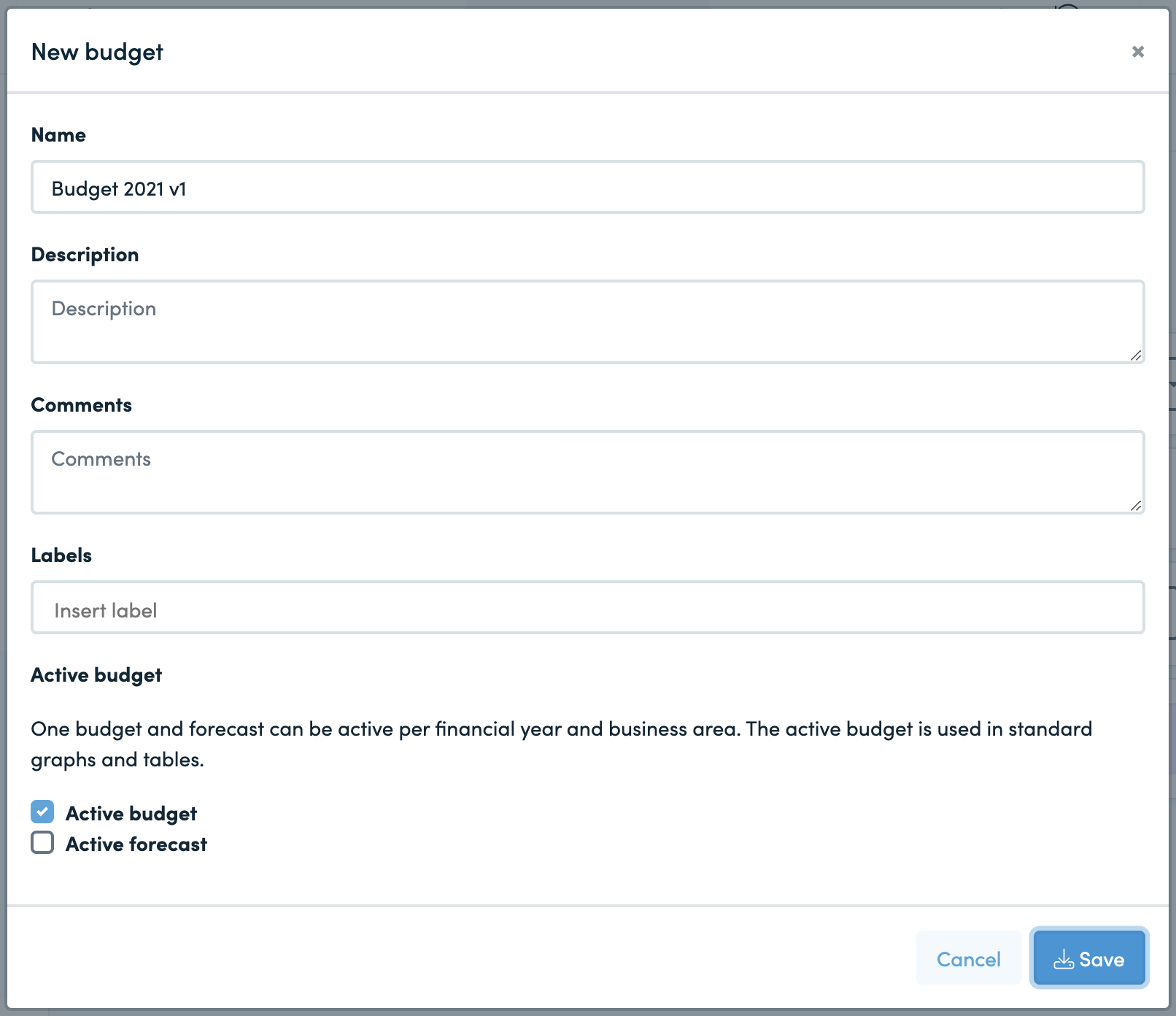Click into the Description textarea
This screenshot has height=1016, width=1176.
click(511, 321)
